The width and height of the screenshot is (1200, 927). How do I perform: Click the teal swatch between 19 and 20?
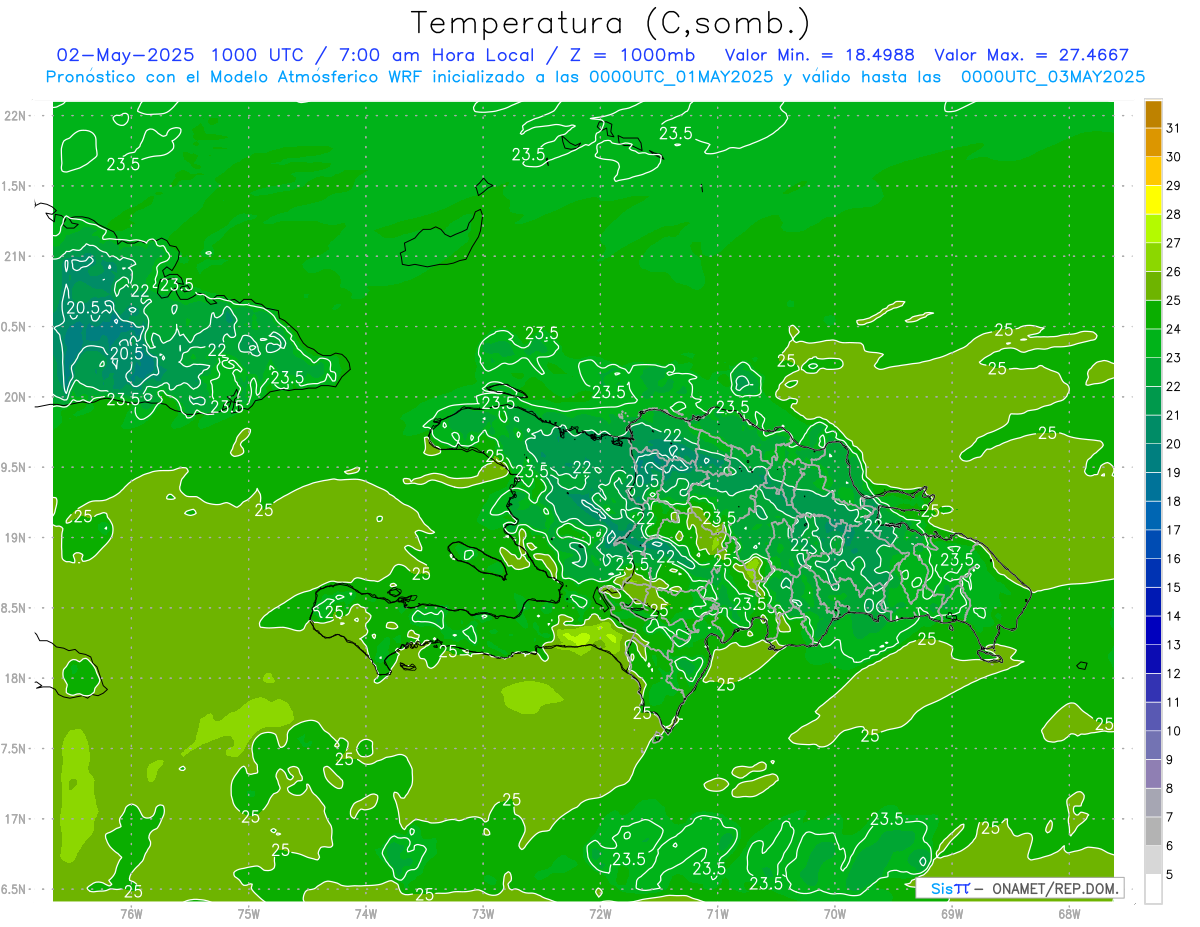(x=1153, y=458)
